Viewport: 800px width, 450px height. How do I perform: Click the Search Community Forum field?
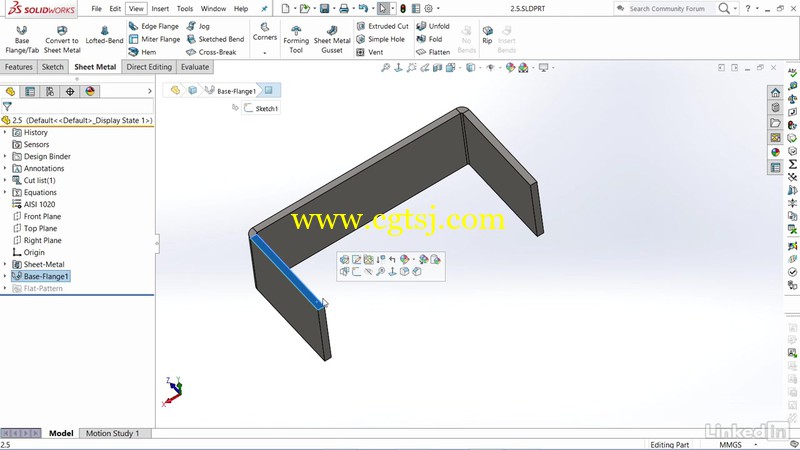coord(666,9)
